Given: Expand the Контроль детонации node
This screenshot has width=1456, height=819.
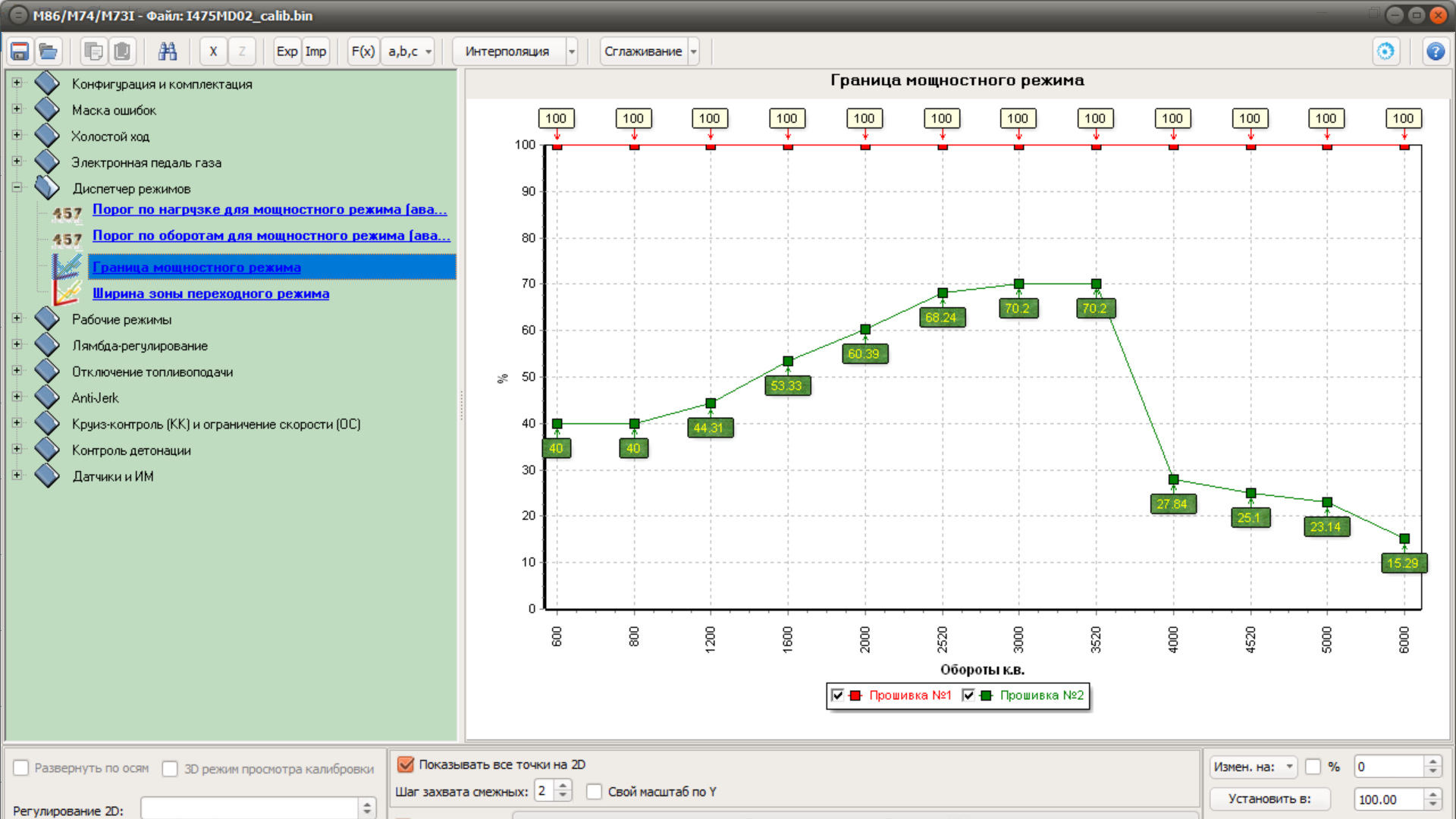Looking at the screenshot, I should pyautogui.click(x=17, y=449).
